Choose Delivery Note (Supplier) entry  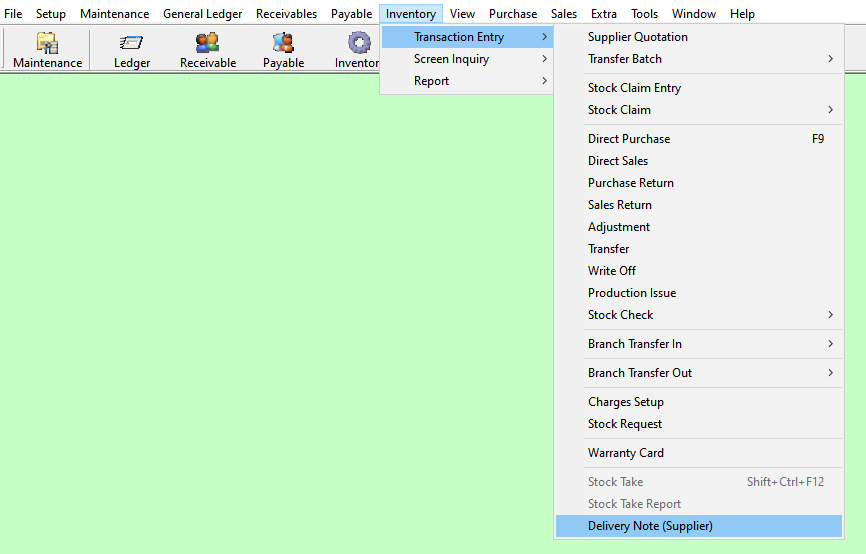pyautogui.click(x=699, y=526)
